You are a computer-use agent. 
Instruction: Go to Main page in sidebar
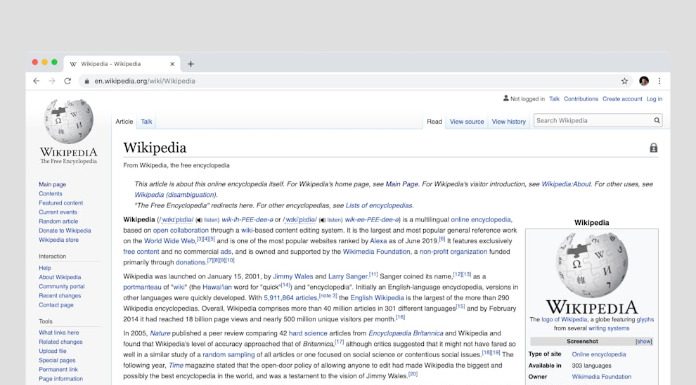[52, 184]
